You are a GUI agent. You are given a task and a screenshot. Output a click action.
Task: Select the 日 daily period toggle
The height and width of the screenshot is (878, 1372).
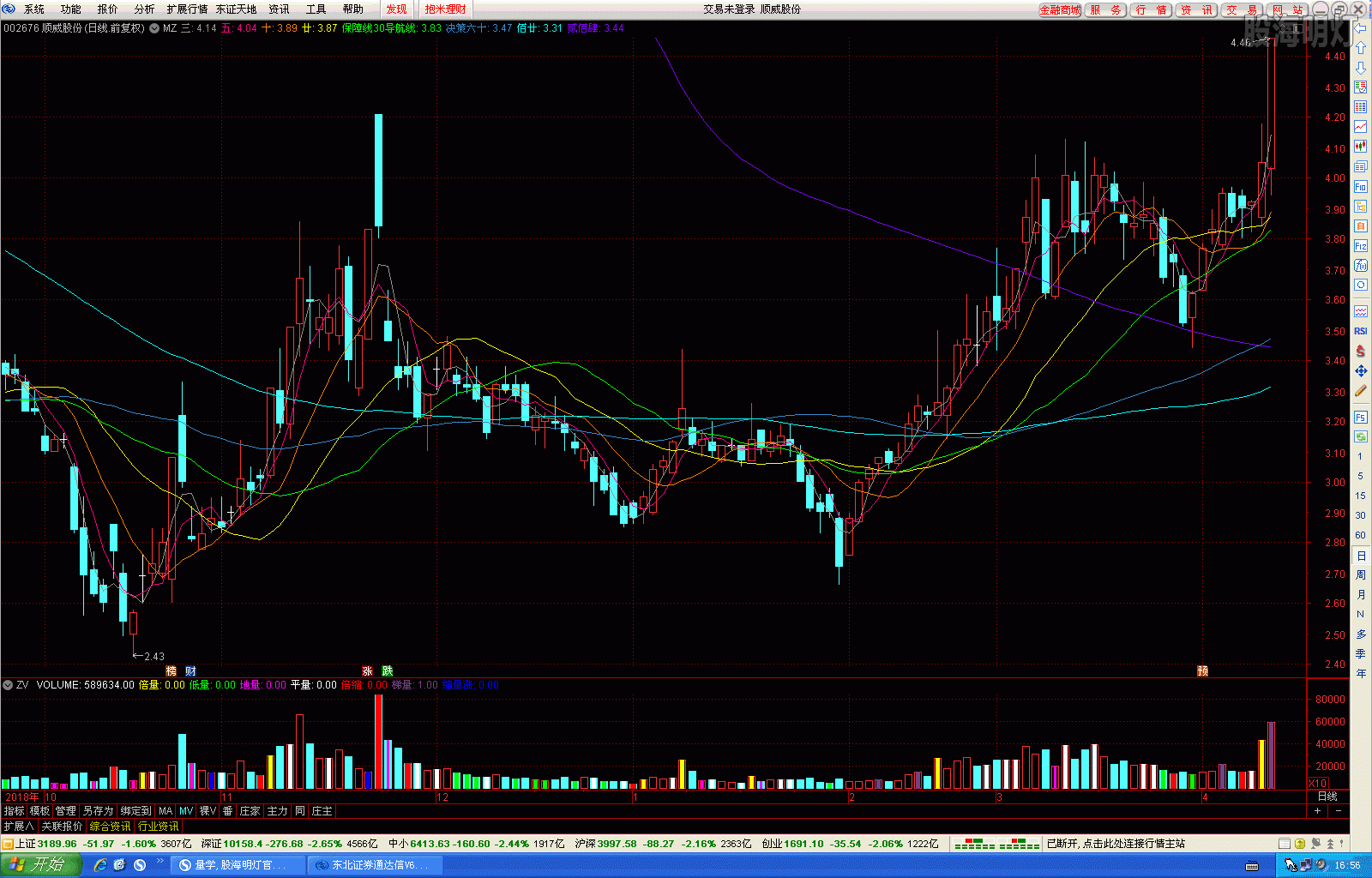[x=1361, y=556]
